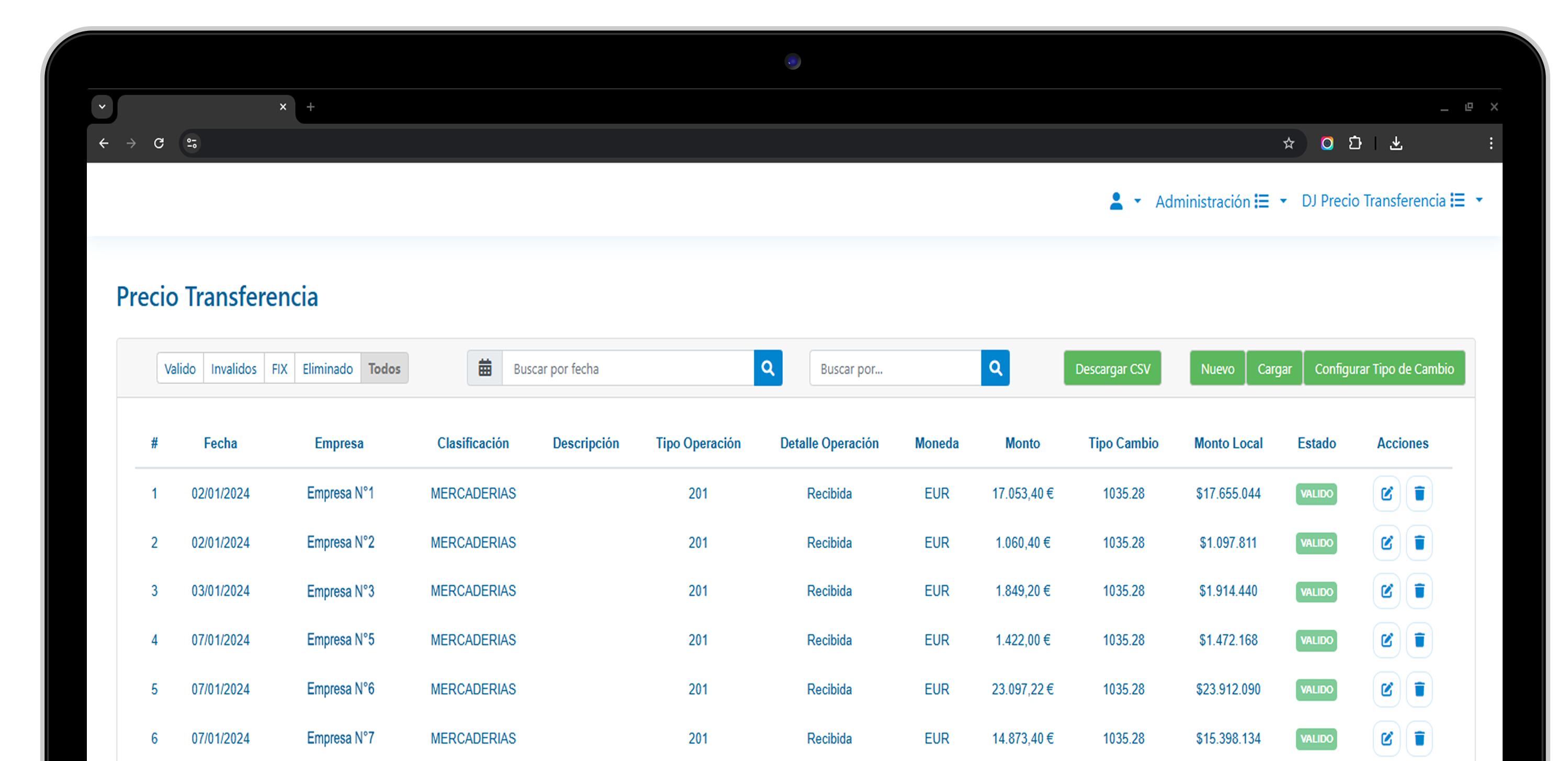Click trash icon for Empresa N°6 row
The height and width of the screenshot is (761, 1568).
click(x=1419, y=689)
